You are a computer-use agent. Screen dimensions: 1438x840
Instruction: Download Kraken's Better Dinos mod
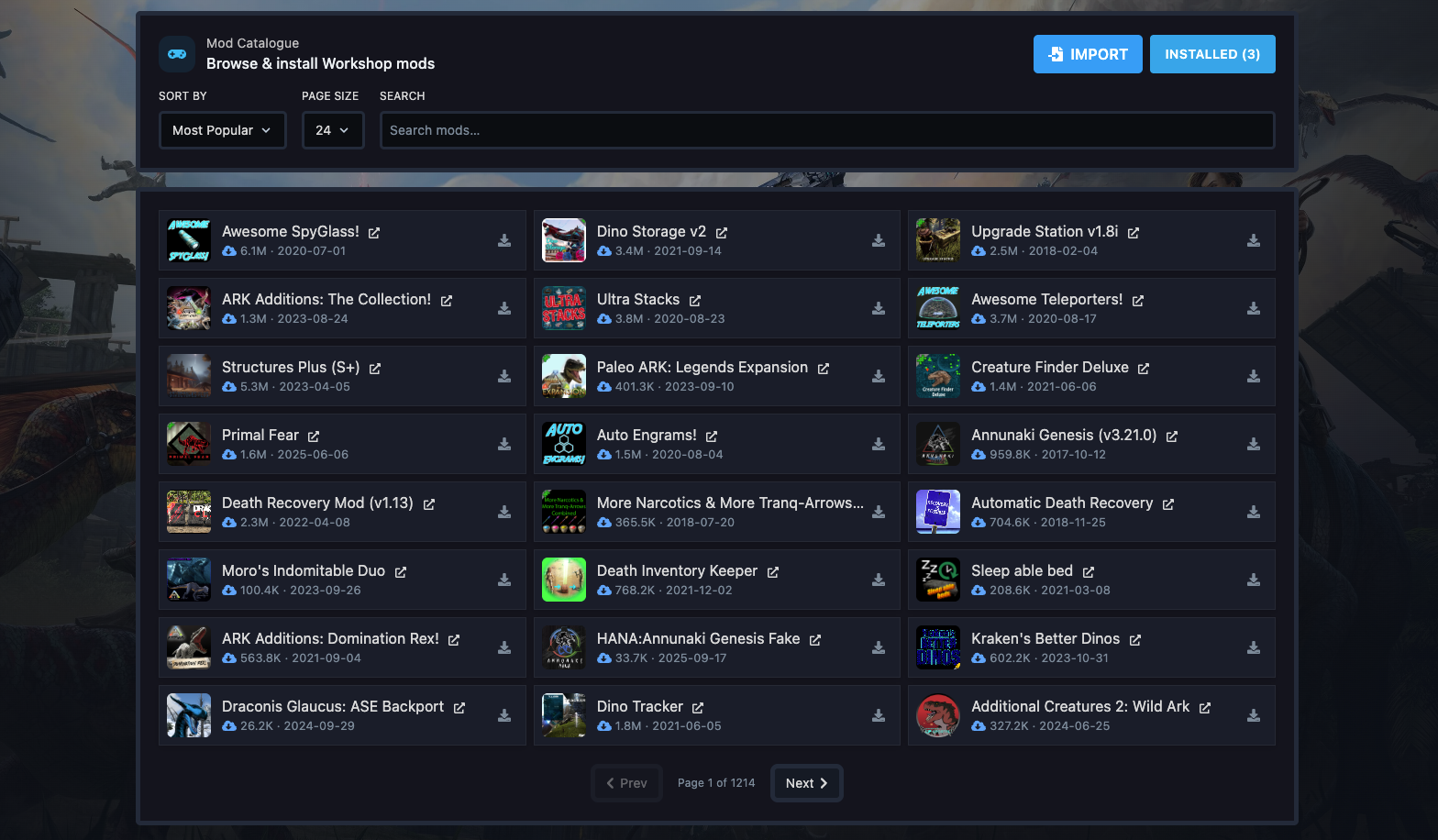(x=1254, y=647)
